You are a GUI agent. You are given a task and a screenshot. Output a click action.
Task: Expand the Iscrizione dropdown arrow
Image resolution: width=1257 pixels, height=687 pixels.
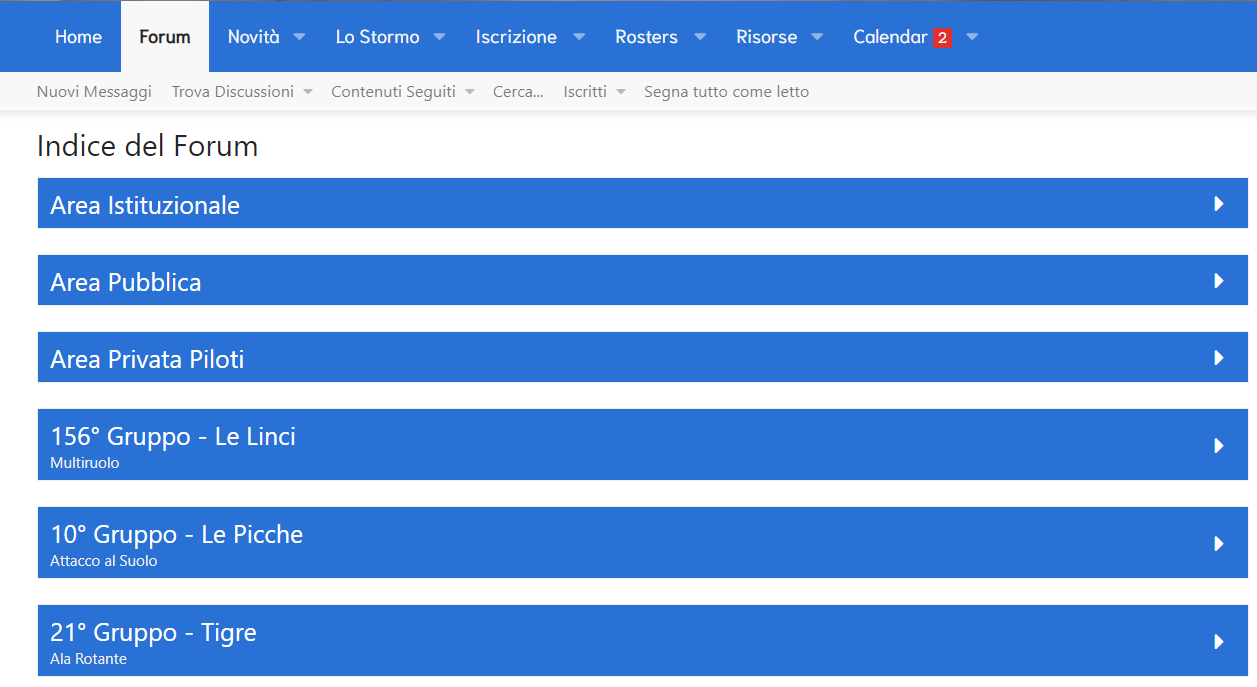coord(578,37)
